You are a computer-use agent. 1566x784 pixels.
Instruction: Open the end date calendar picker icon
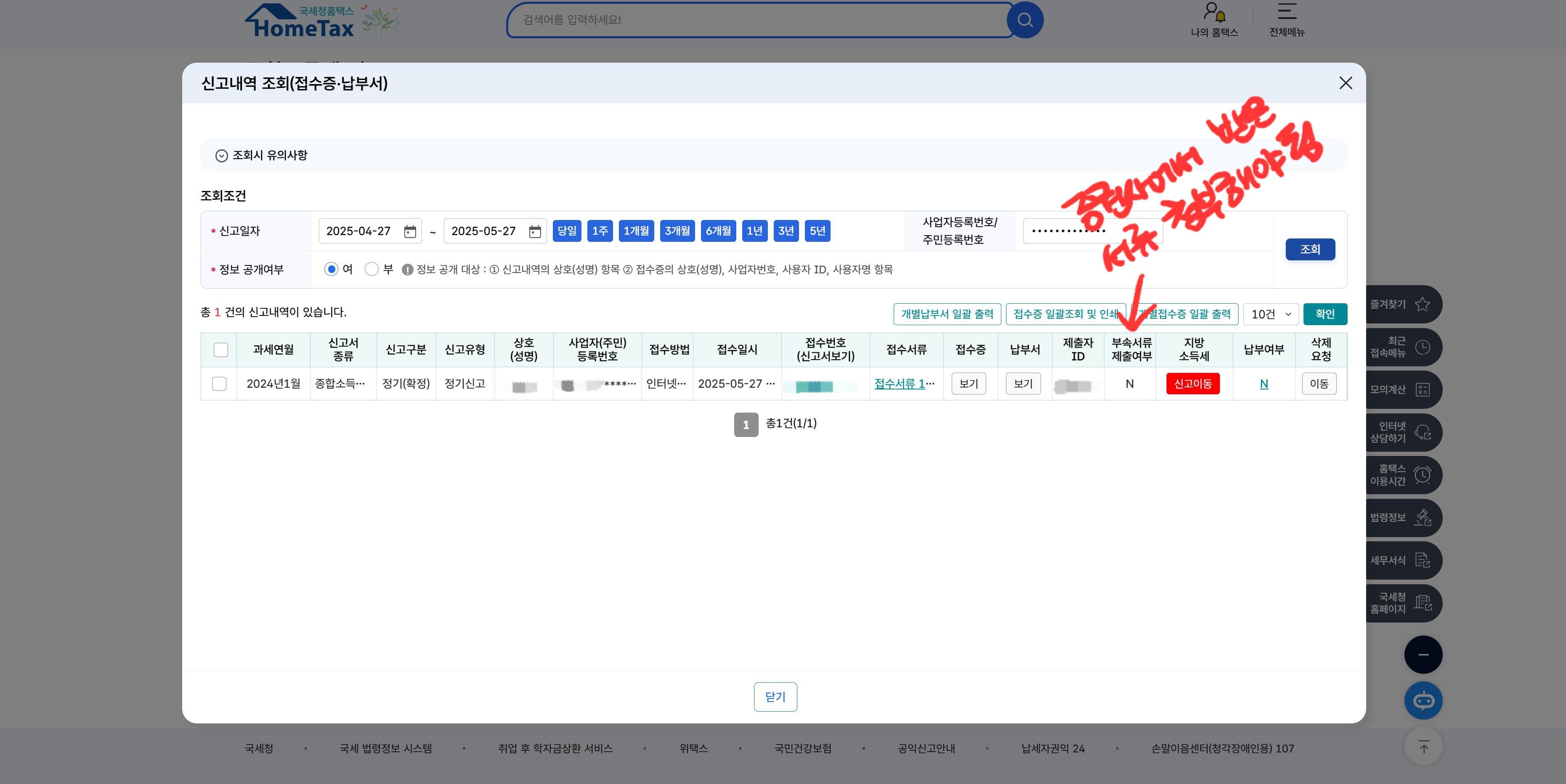pyautogui.click(x=534, y=232)
